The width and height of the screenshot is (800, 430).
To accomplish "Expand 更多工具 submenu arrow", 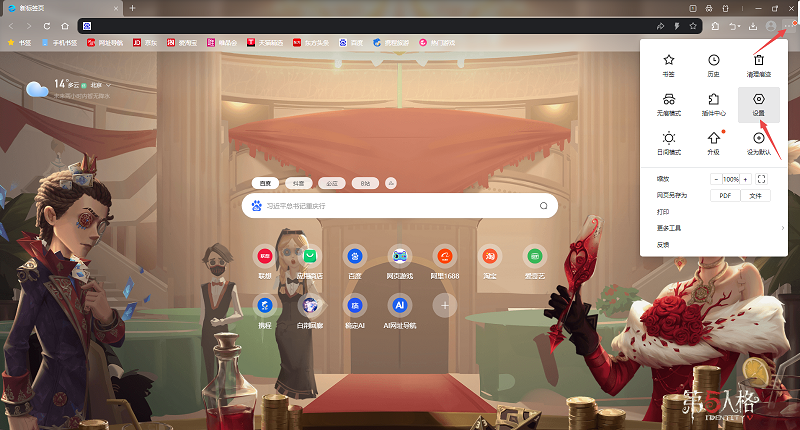I will (783, 228).
